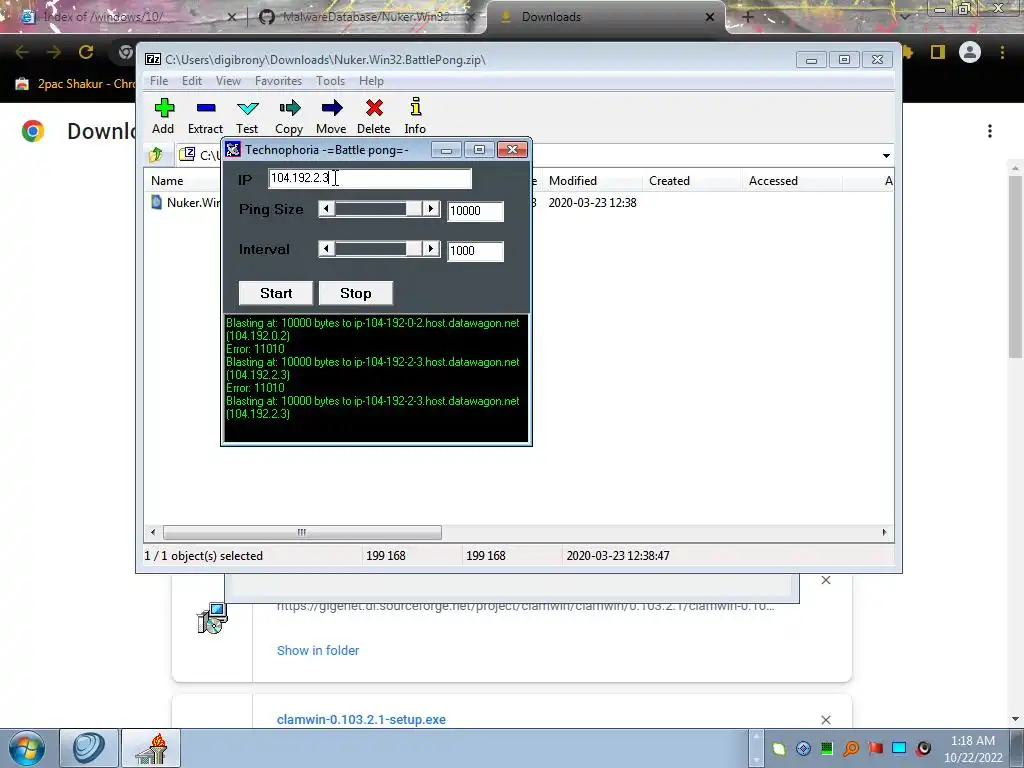Viewport: 1024px width, 768px height.
Task: Open the Chrome profile avatar
Action: [970, 52]
